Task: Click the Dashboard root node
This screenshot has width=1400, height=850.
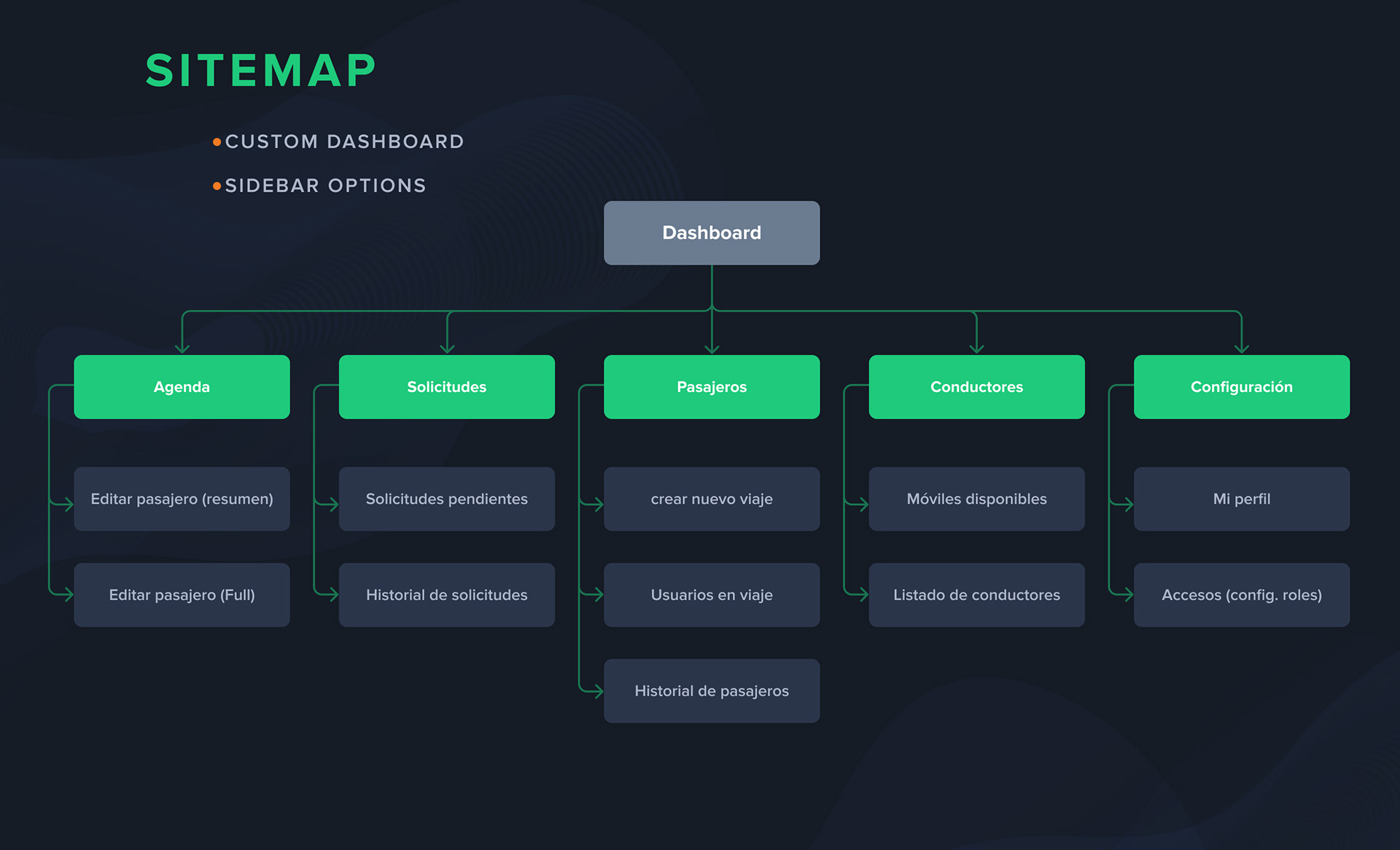Action: (x=711, y=233)
